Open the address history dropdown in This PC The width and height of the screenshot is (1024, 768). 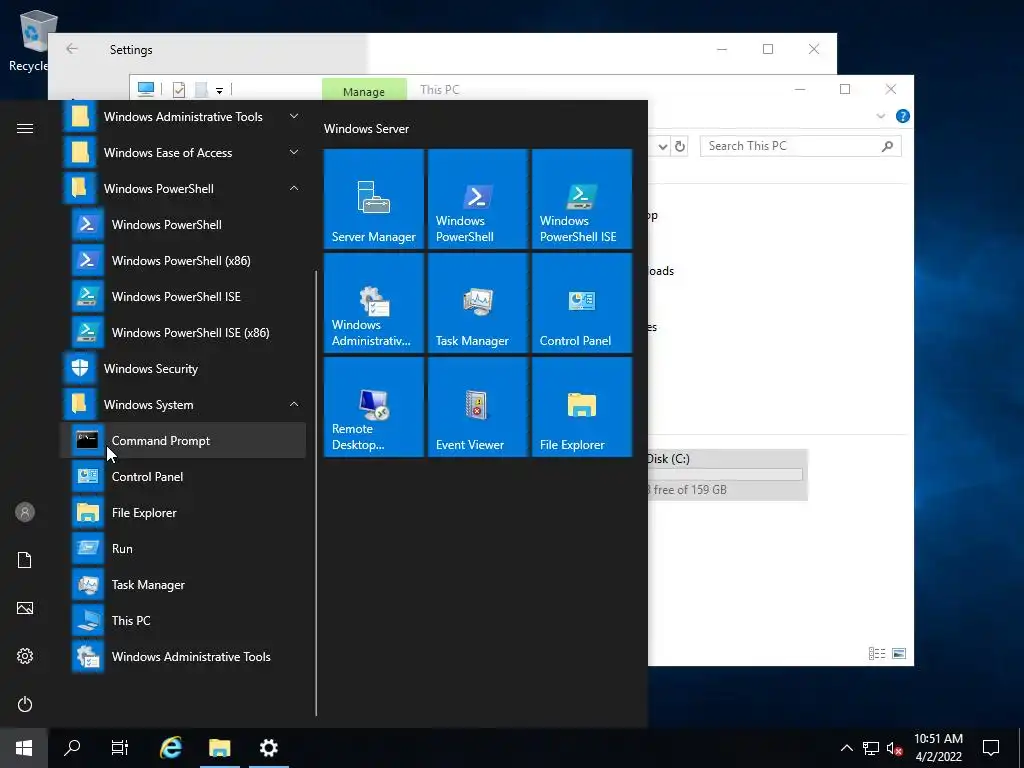click(663, 146)
